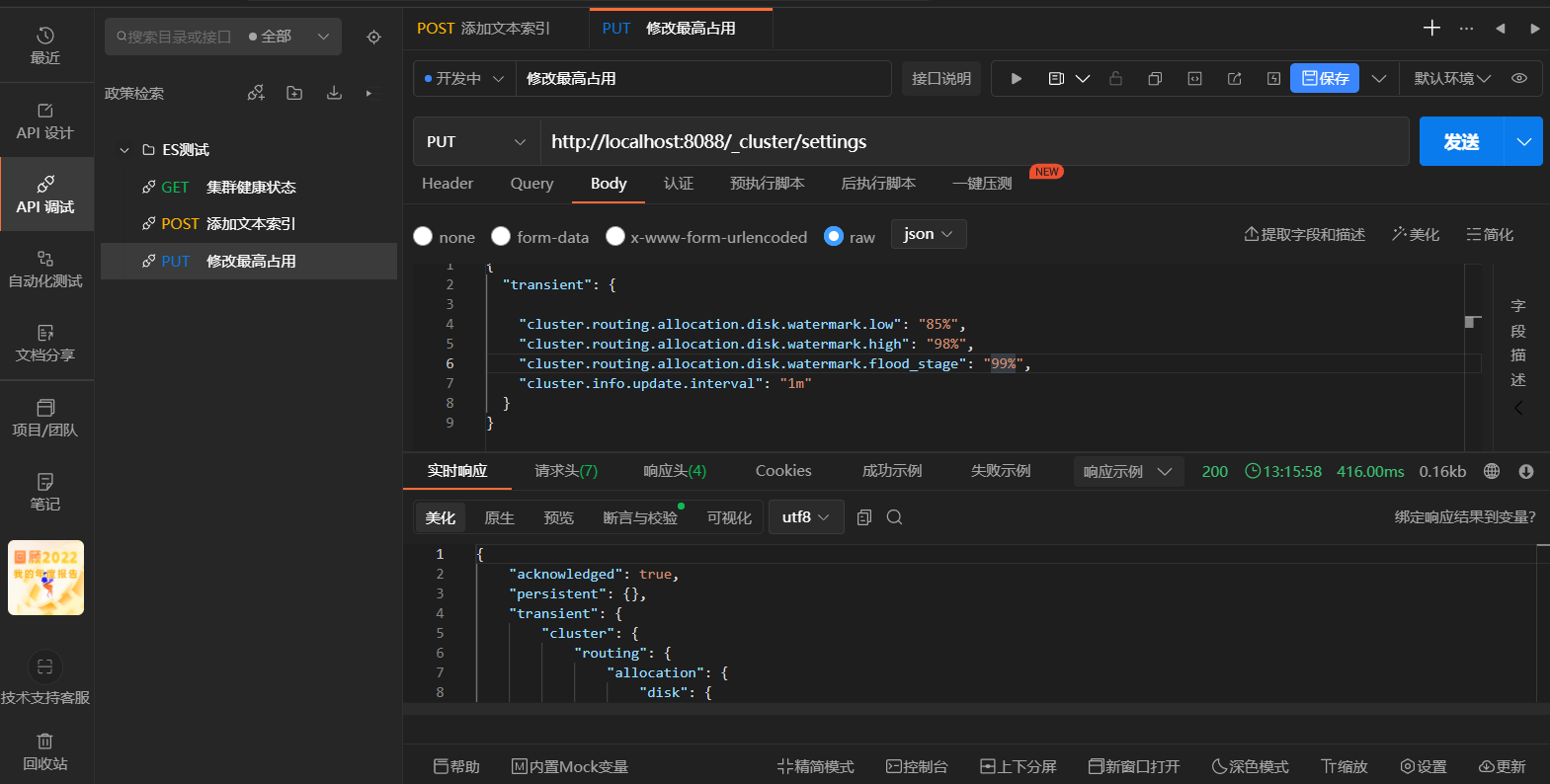Click the locate target icon beside search
Image resolution: width=1550 pixels, height=784 pixels.
tap(373, 37)
